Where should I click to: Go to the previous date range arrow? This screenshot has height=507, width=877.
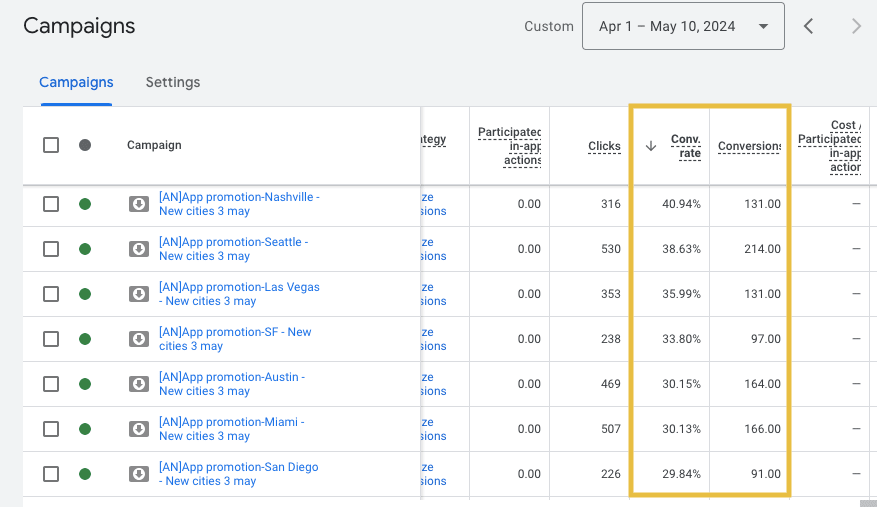[x=809, y=27]
